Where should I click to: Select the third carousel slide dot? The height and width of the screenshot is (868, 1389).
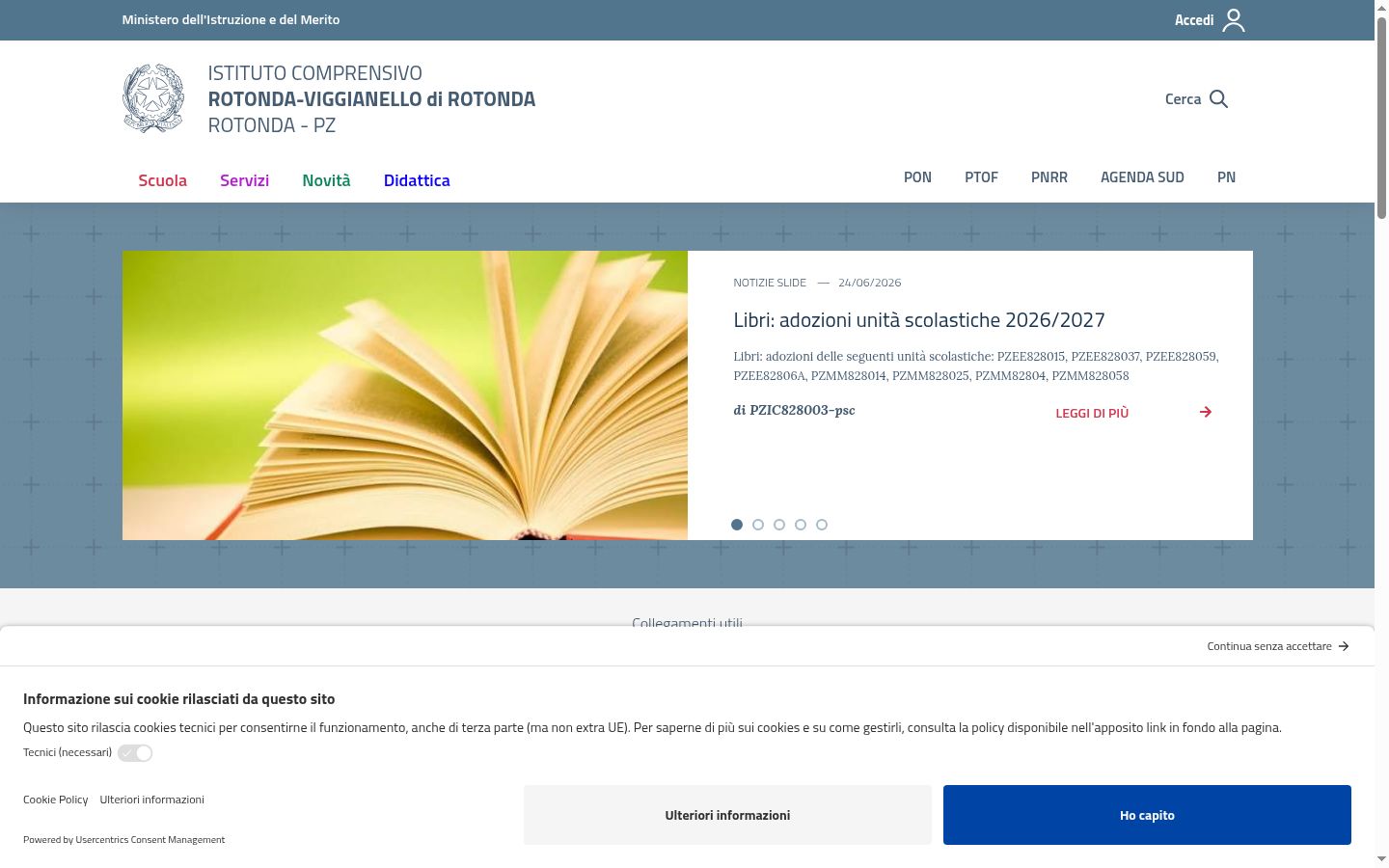point(779,525)
